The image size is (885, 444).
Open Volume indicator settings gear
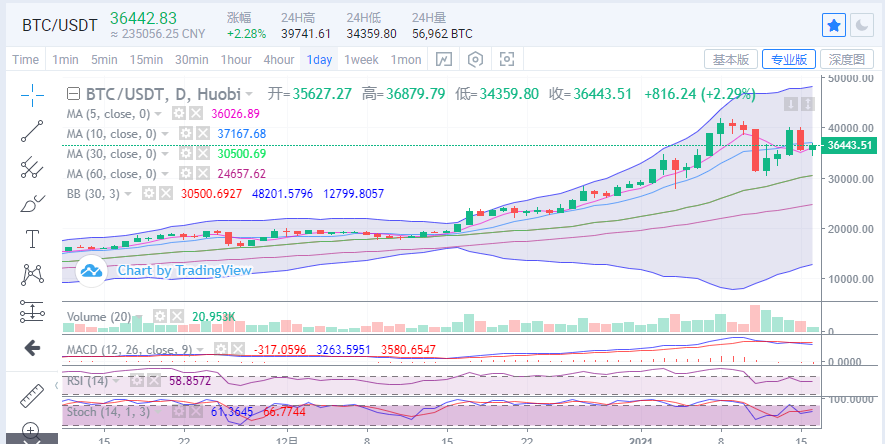point(160,316)
